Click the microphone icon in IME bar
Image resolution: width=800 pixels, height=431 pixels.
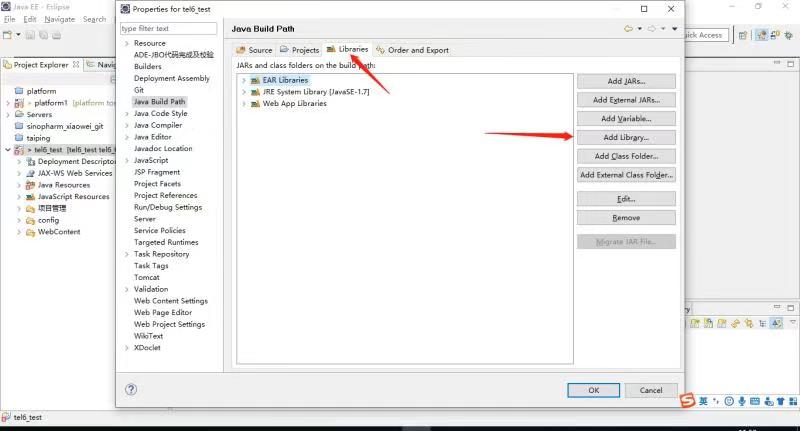(742, 401)
